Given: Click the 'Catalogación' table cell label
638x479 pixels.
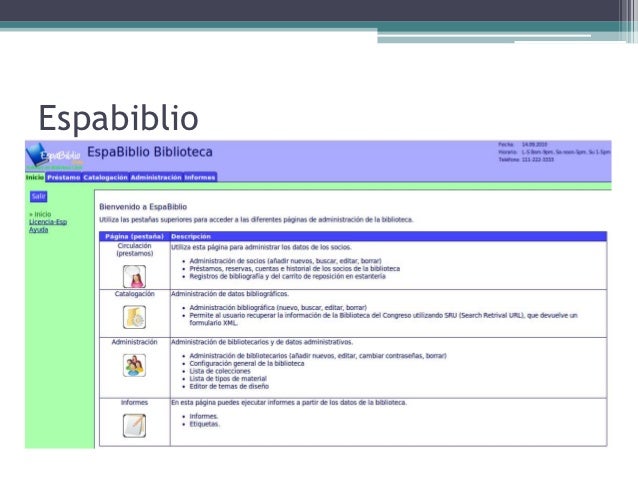Looking at the screenshot, I should (x=135, y=294).
